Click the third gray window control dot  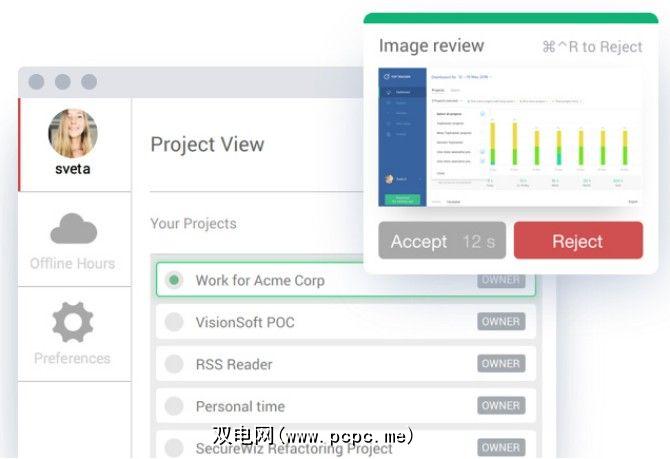tap(89, 82)
